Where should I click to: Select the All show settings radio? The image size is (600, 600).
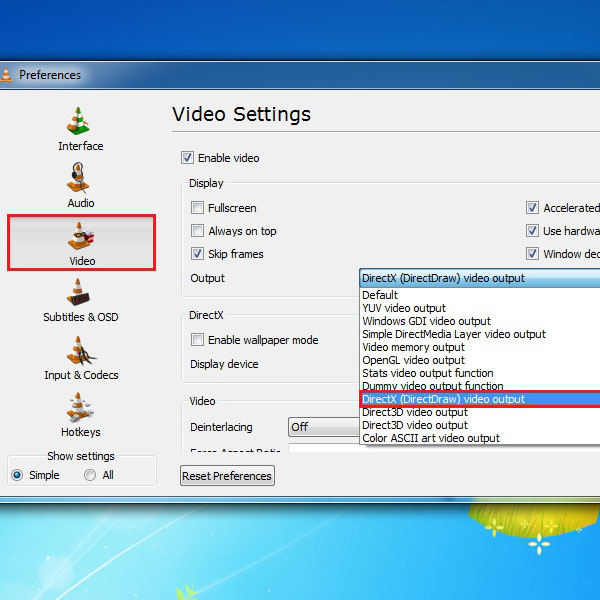90,475
